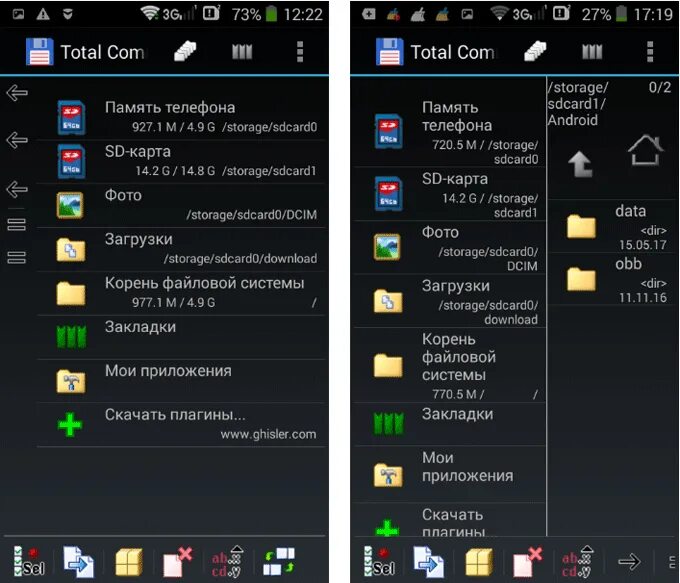
Task: Tap www.ghisler.com link text
Action: 268,434
